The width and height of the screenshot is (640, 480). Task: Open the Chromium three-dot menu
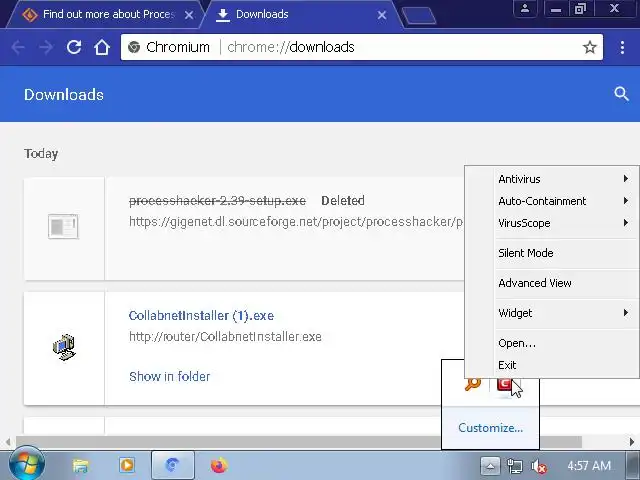coord(622,47)
